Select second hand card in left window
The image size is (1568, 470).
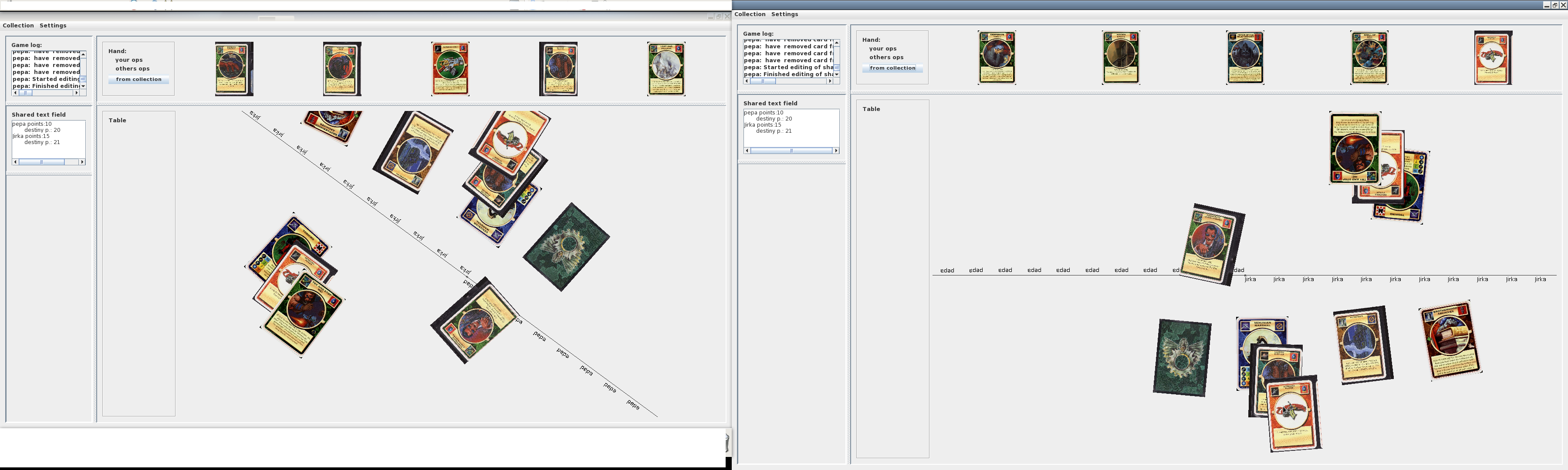(342, 69)
